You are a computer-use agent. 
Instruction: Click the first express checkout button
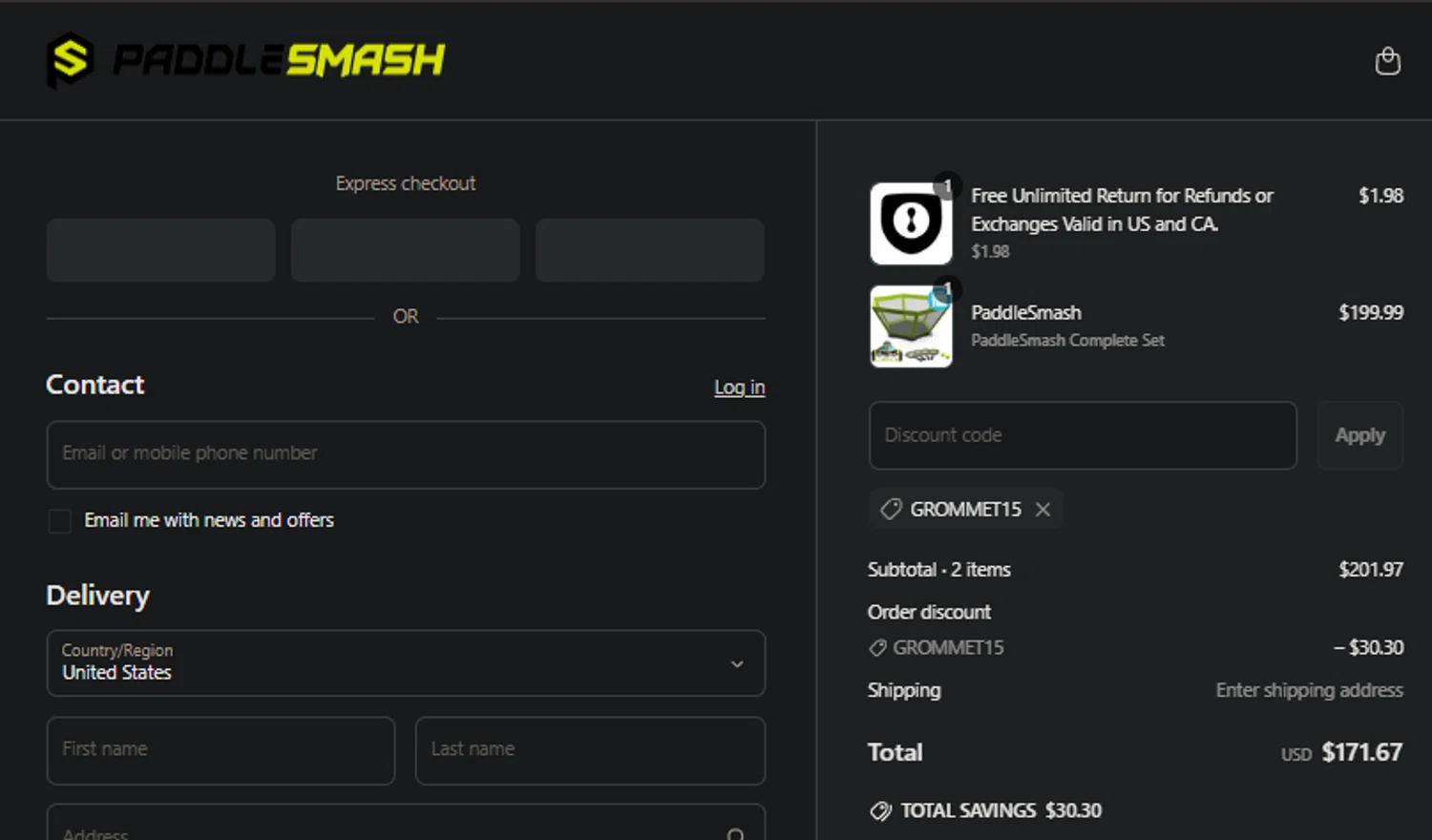(160, 250)
